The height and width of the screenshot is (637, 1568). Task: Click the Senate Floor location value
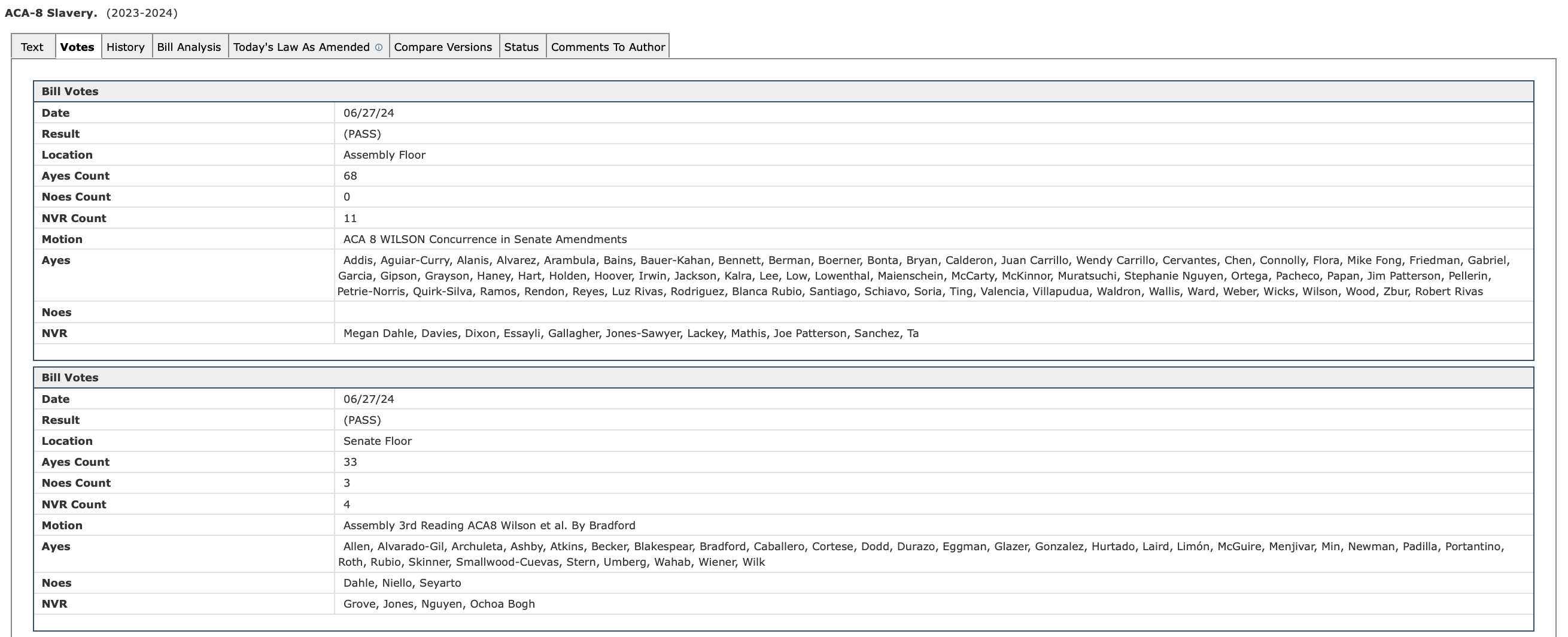[378, 441]
